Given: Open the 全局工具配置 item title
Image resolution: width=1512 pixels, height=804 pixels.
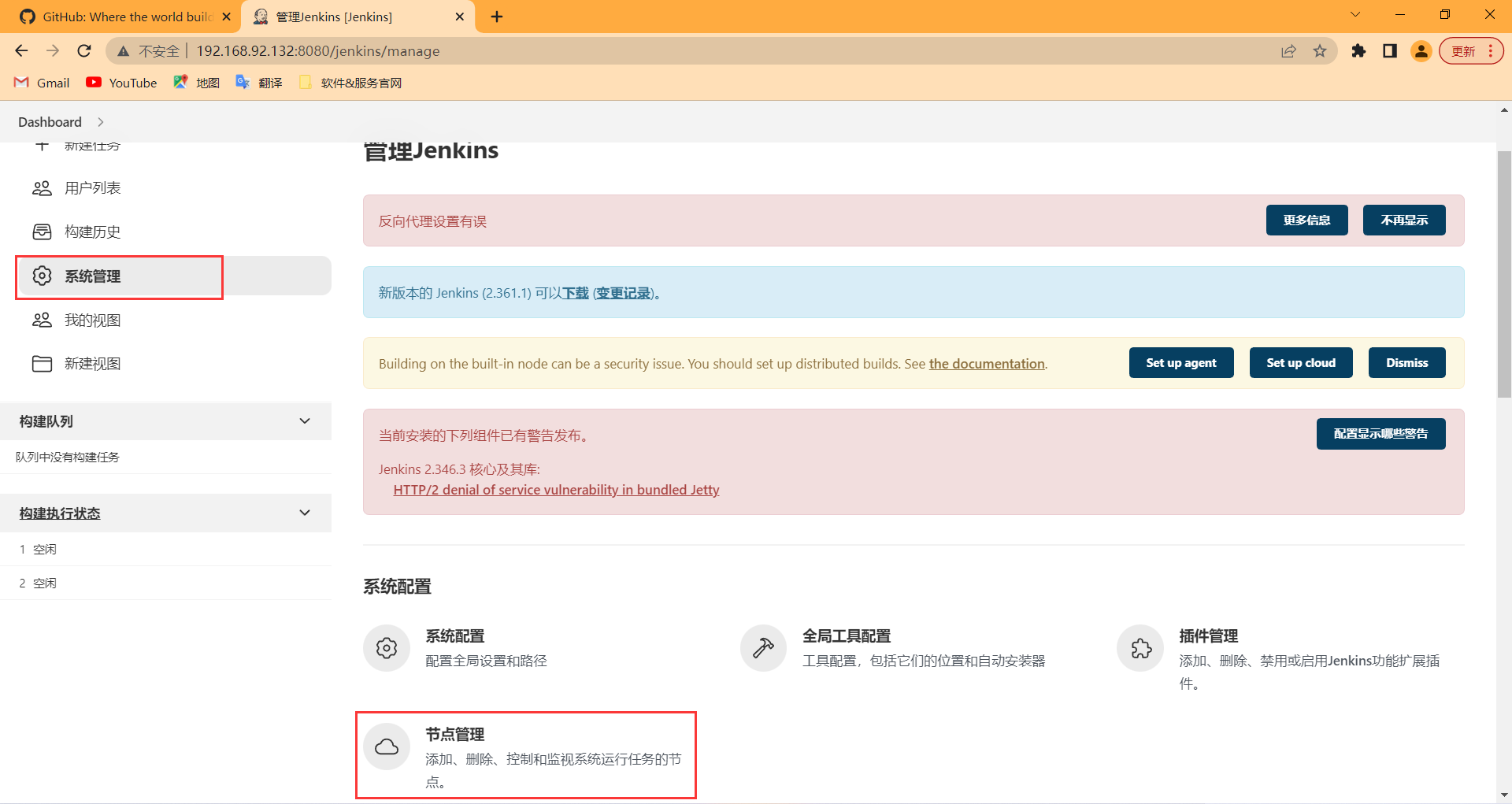Looking at the screenshot, I should 847,636.
